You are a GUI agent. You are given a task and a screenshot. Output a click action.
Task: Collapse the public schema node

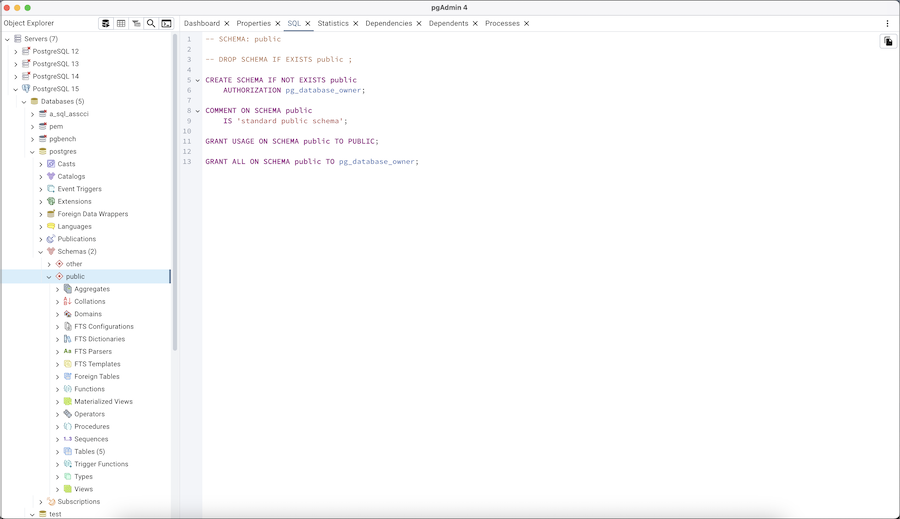point(49,277)
